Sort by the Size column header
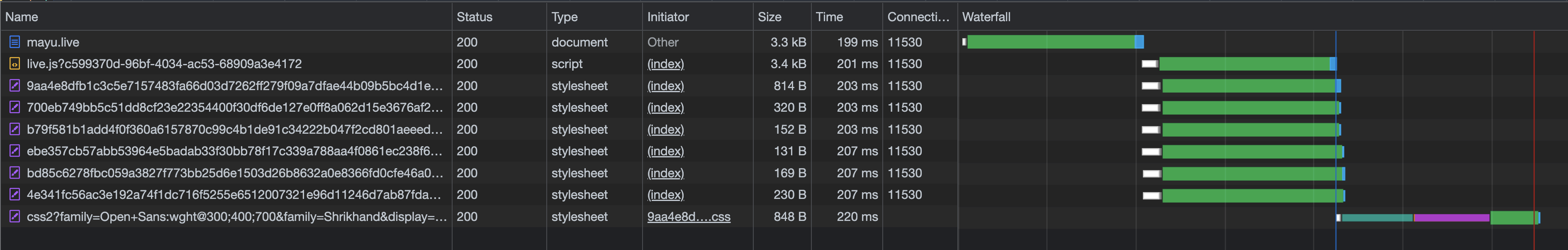 click(769, 17)
